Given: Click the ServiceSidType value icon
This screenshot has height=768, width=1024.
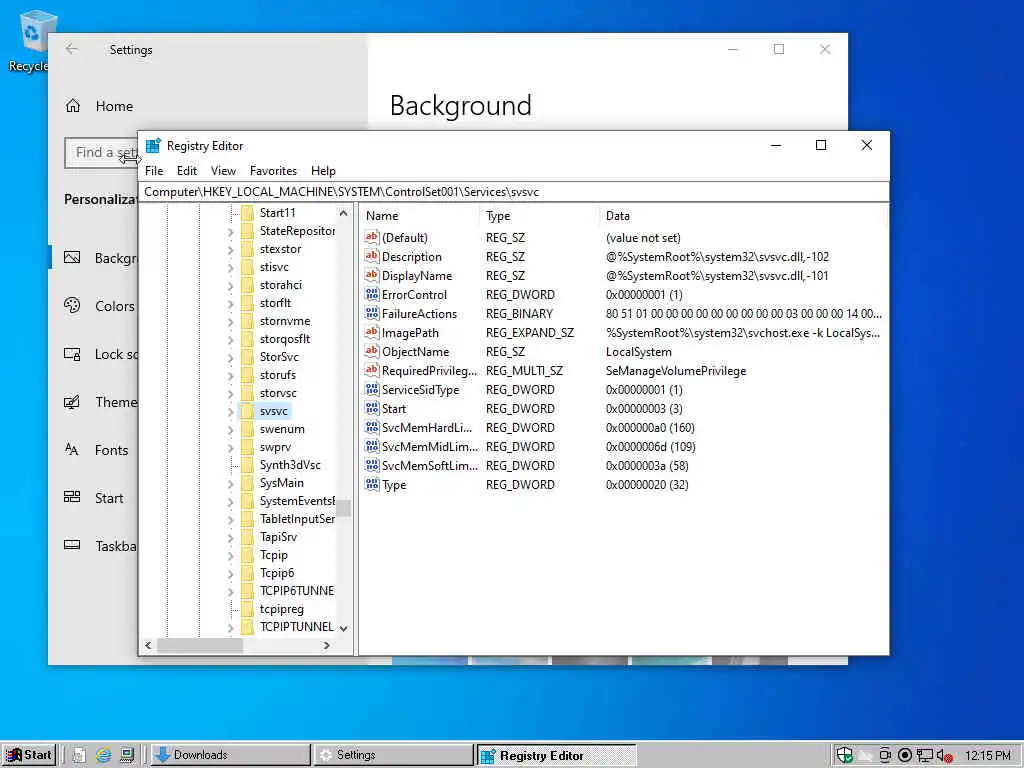Looking at the screenshot, I should (x=372, y=389).
